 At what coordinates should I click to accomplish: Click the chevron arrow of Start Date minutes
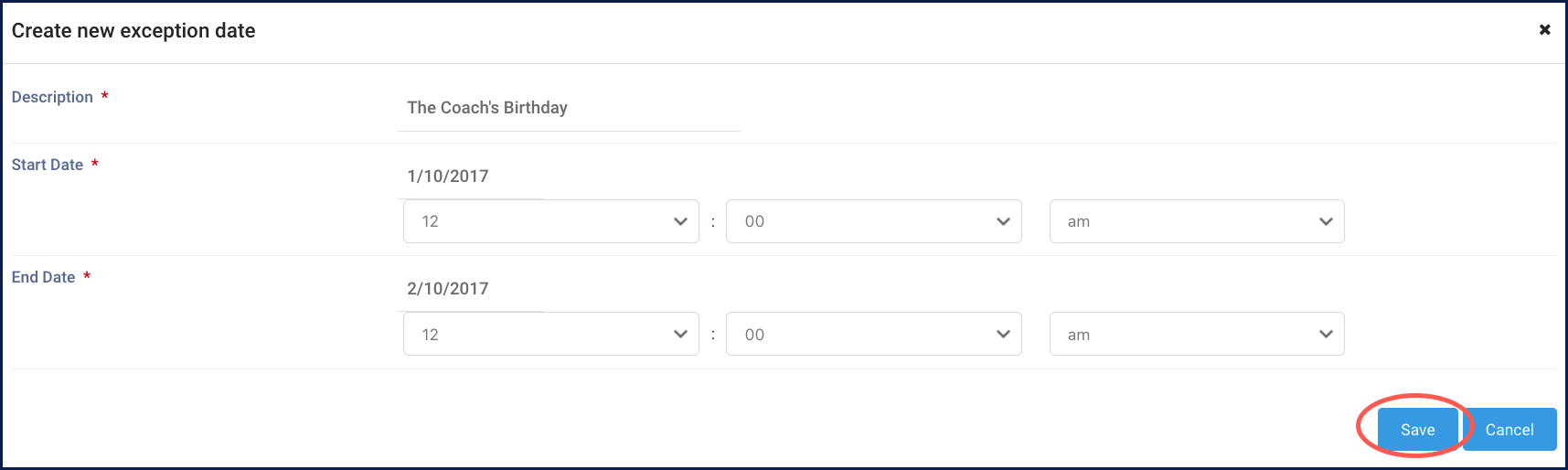1003,221
